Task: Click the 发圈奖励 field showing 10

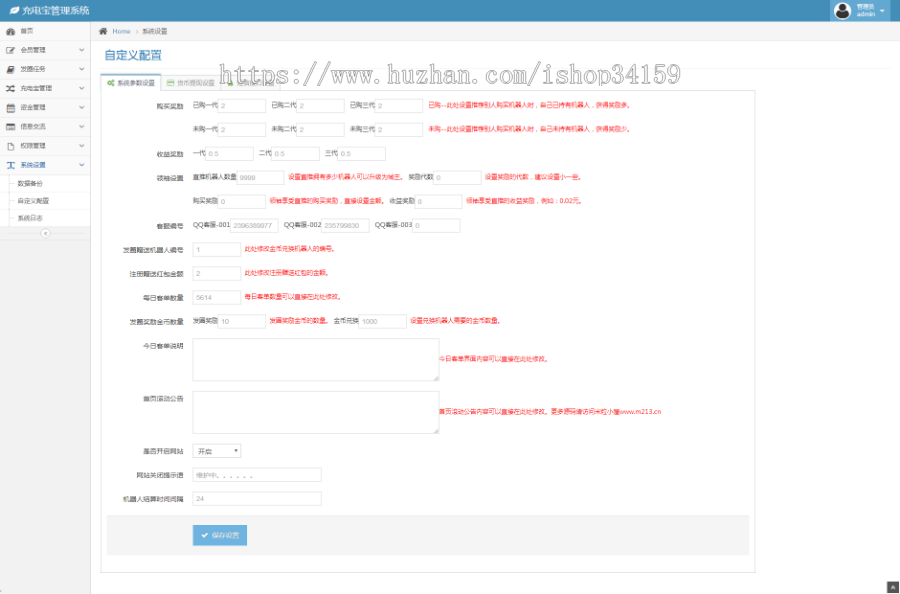Action: (x=242, y=321)
